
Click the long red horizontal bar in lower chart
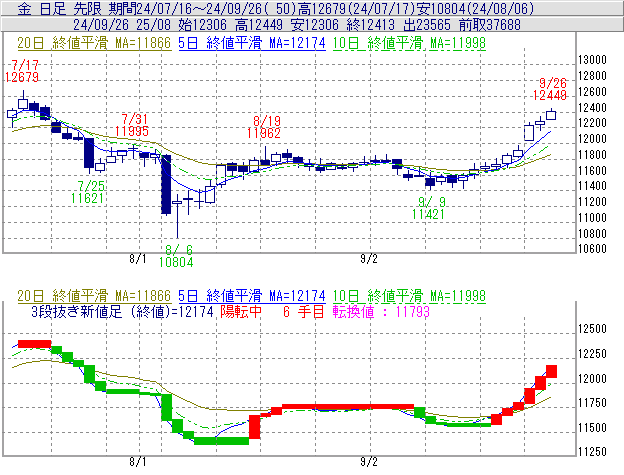[x=348, y=407]
